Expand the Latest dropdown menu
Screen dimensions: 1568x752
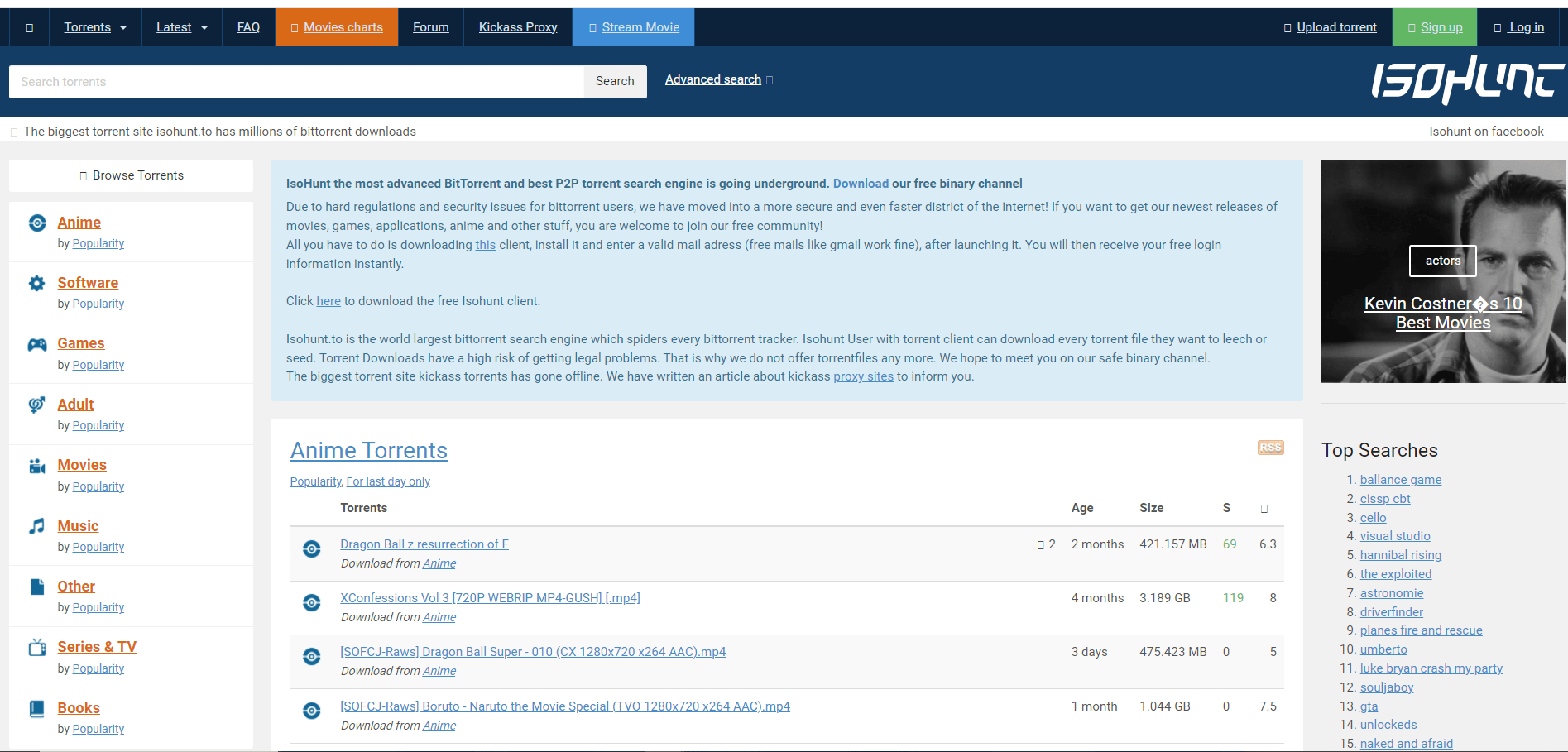(181, 27)
